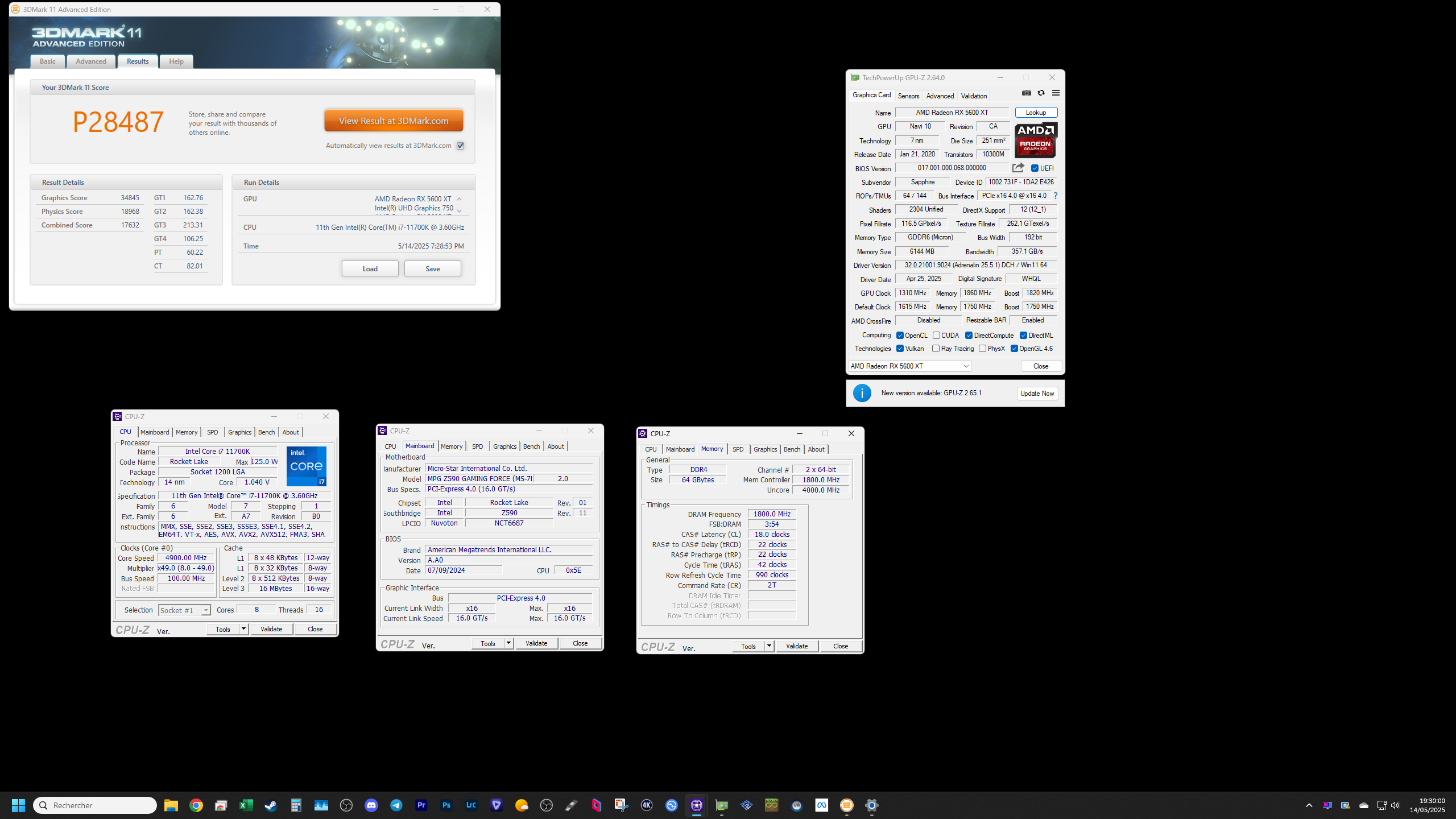Show hidden system tray icons
Viewport: 1456px width, 819px height.
point(1309,805)
